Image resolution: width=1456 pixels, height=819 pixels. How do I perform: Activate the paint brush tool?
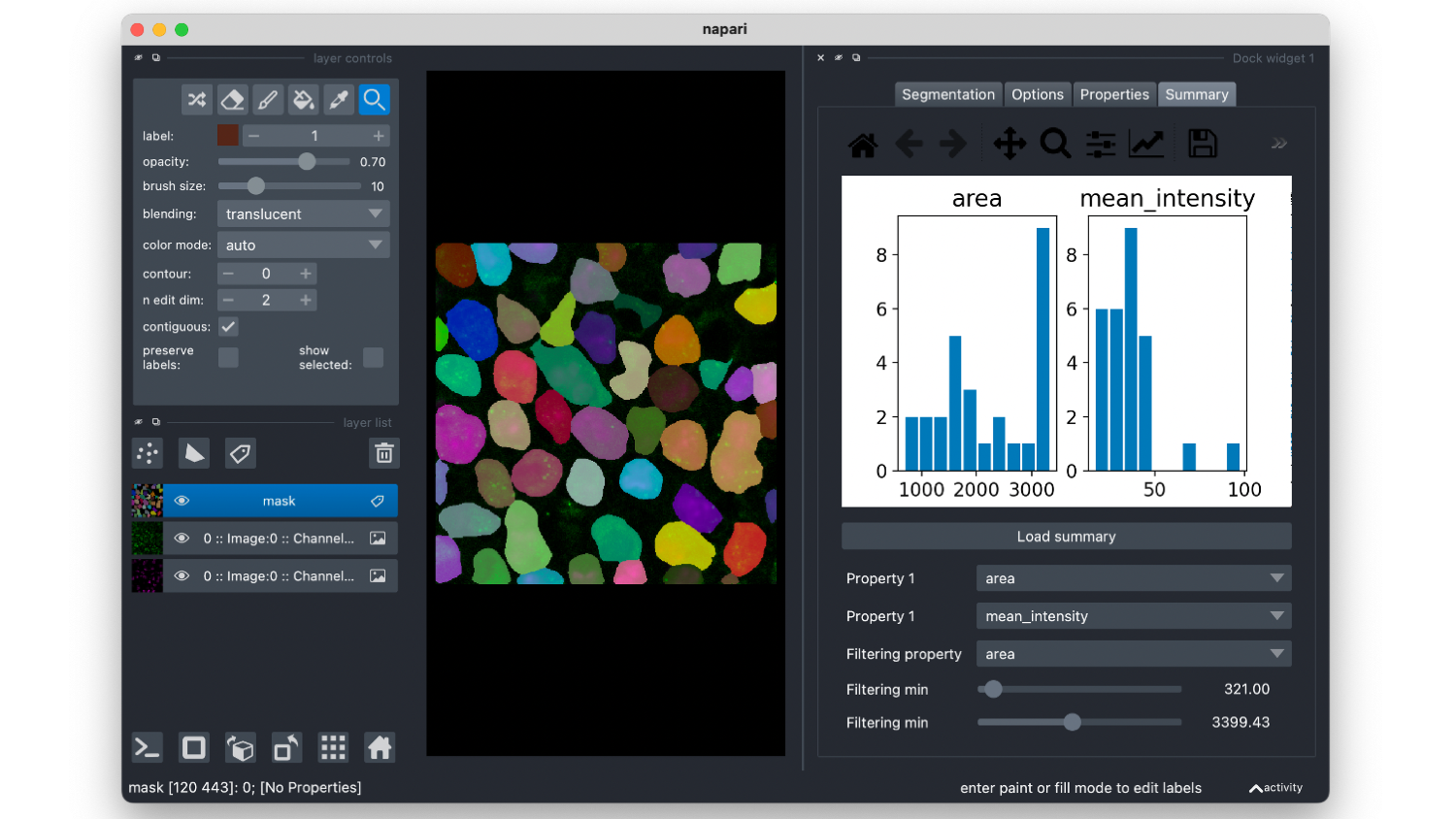pyautogui.click(x=268, y=99)
